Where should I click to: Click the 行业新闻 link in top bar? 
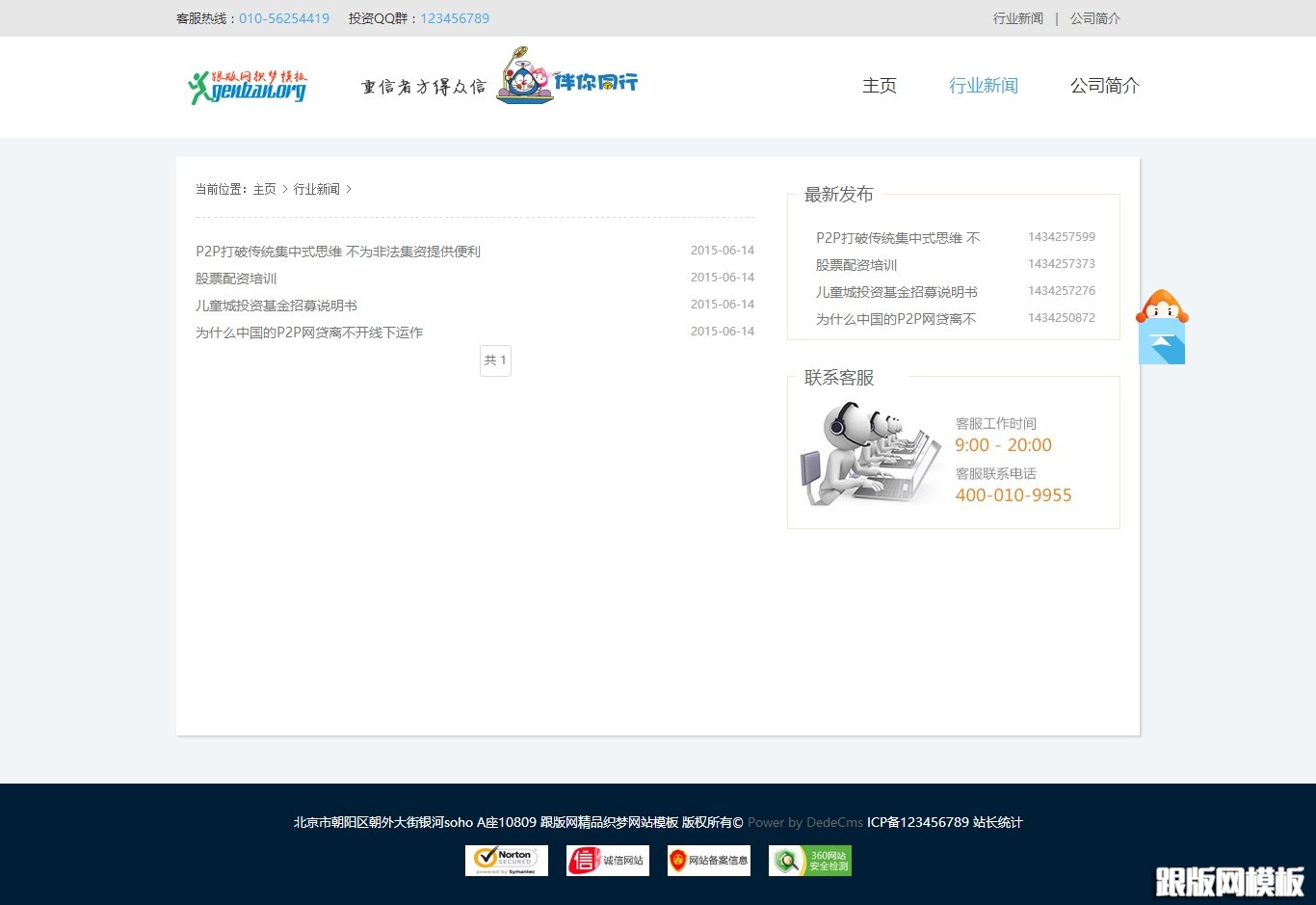click(x=1018, y=17)
